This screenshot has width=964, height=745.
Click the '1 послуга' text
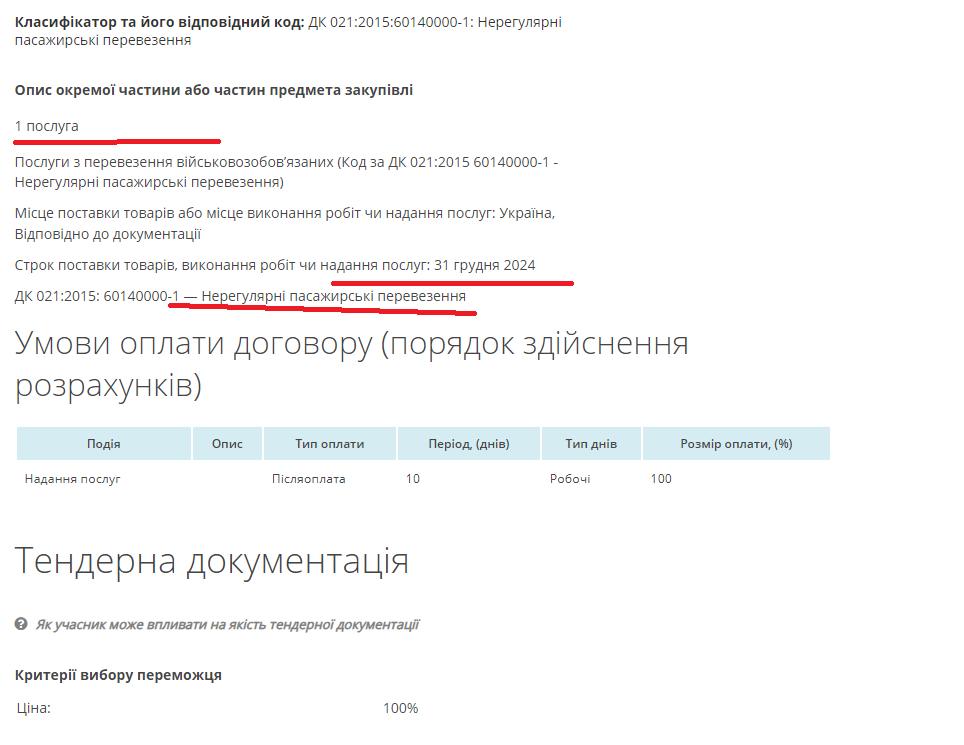tap(47, 126)
